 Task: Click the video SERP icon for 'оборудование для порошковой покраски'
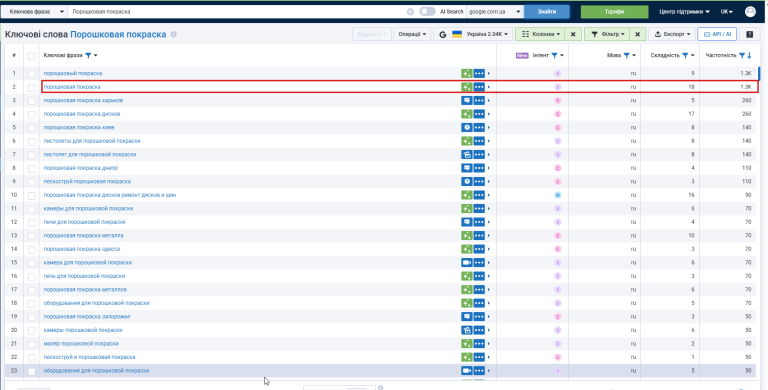click(466, 371)
